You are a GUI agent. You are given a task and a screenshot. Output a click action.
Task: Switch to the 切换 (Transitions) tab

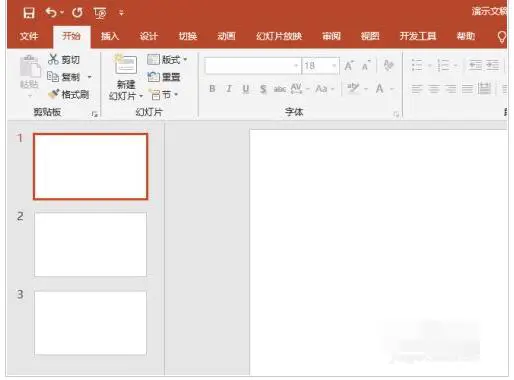point(188,36)
